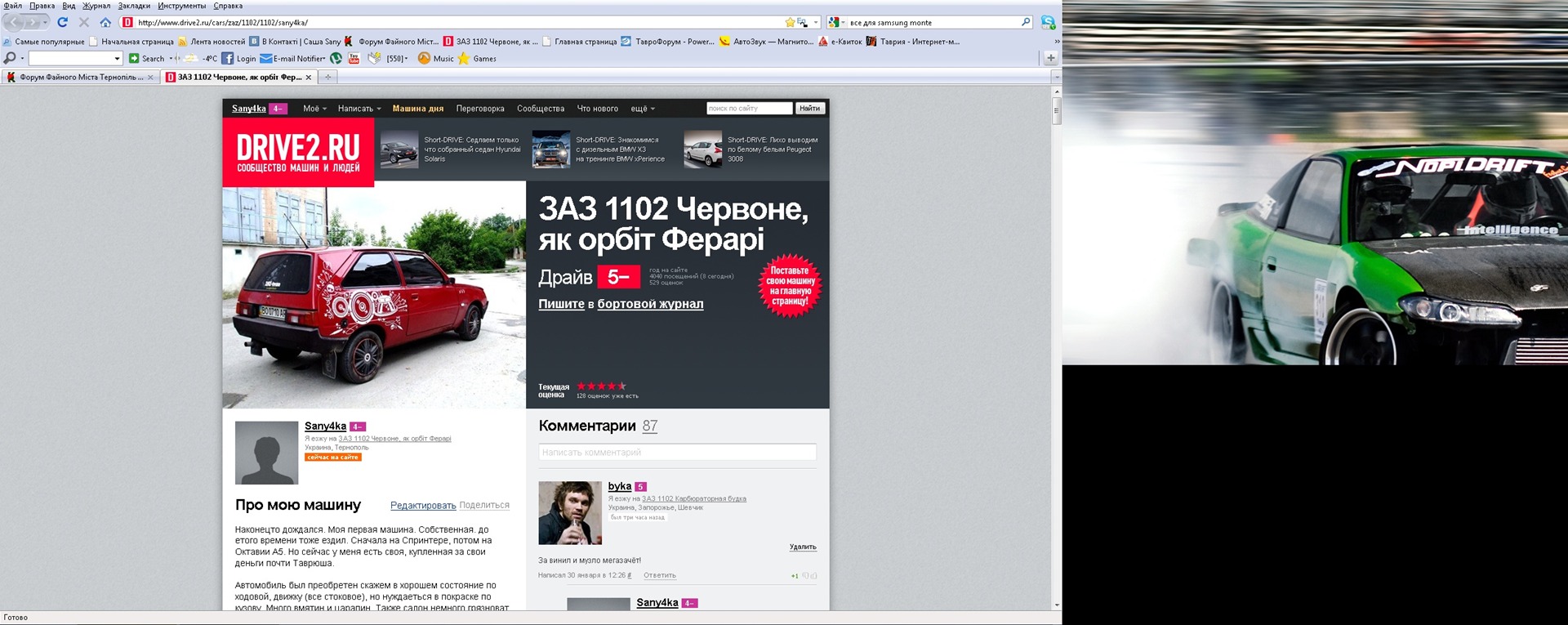Click the Найти search button on the site
Screen dimensions: 1568x625
810,109
